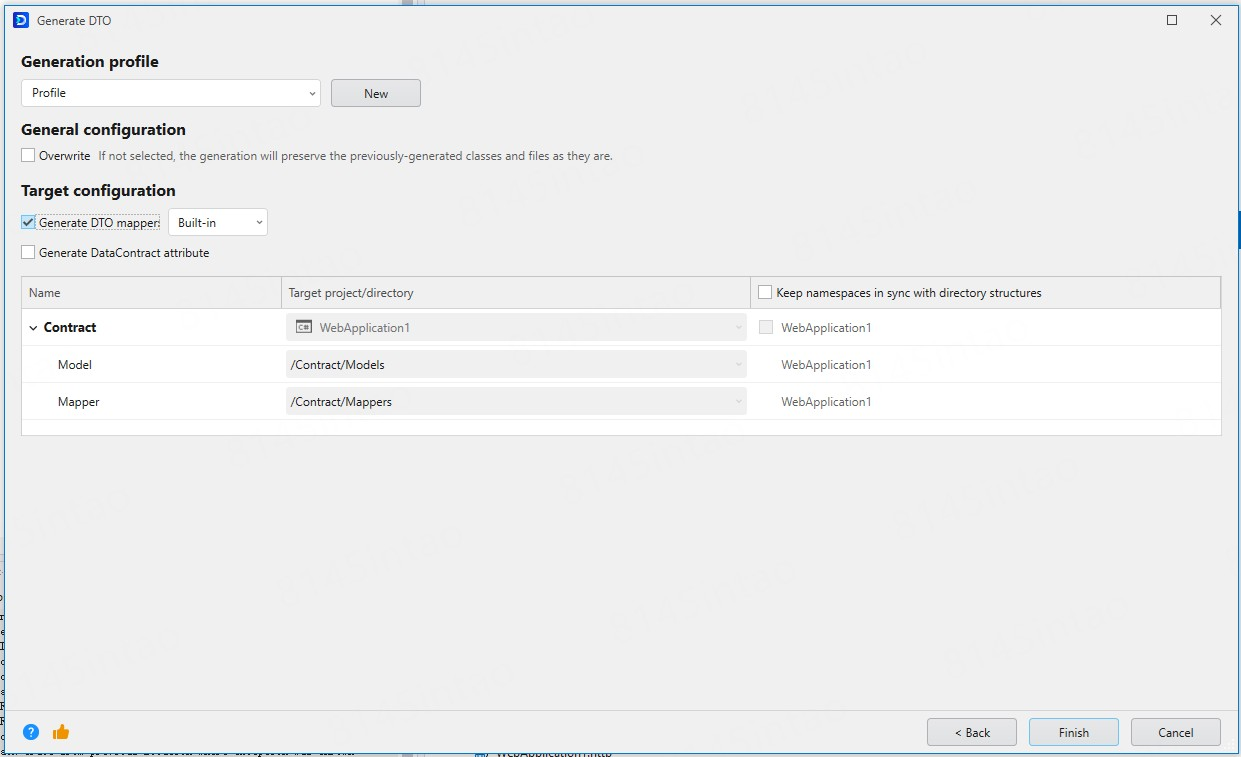
Task: Go to previous step with Back
Action: (971, 732)
